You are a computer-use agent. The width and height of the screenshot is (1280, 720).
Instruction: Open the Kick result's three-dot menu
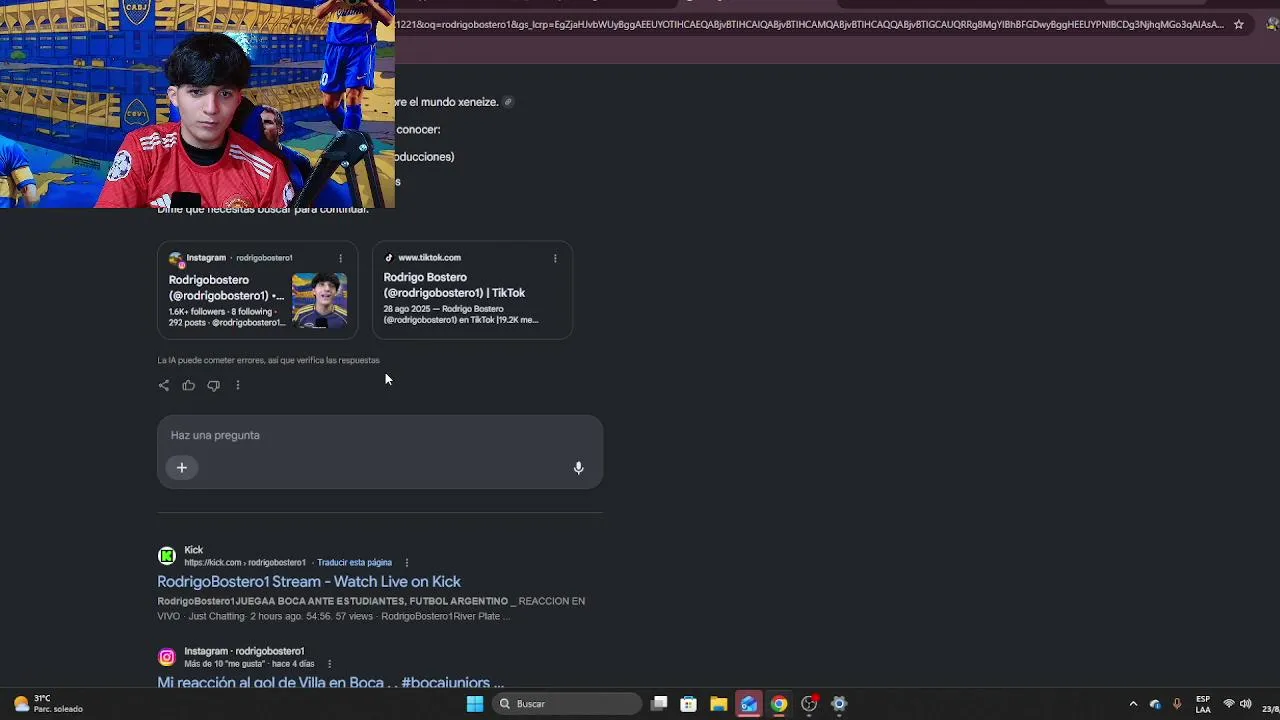[x=406, y=563]
